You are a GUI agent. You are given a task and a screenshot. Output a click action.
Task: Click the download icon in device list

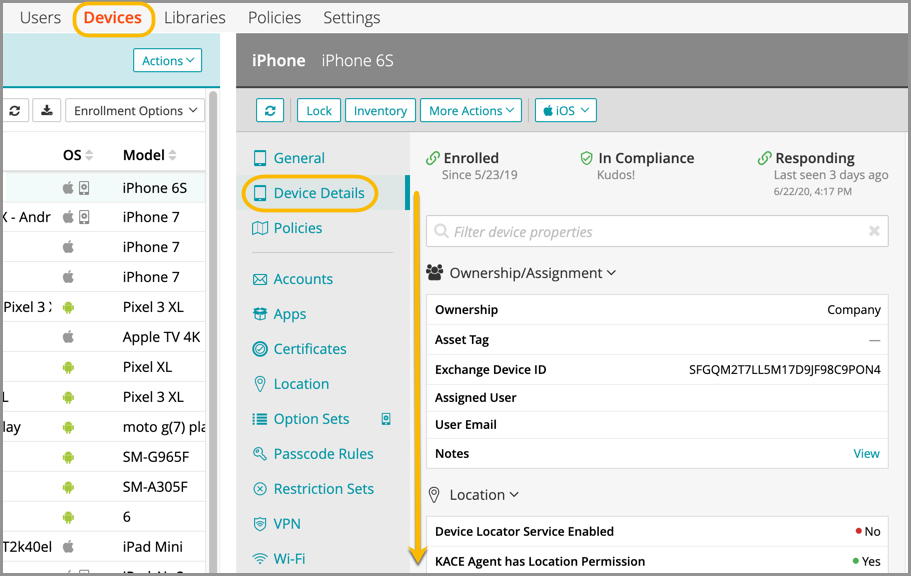[x=46, y=110]
